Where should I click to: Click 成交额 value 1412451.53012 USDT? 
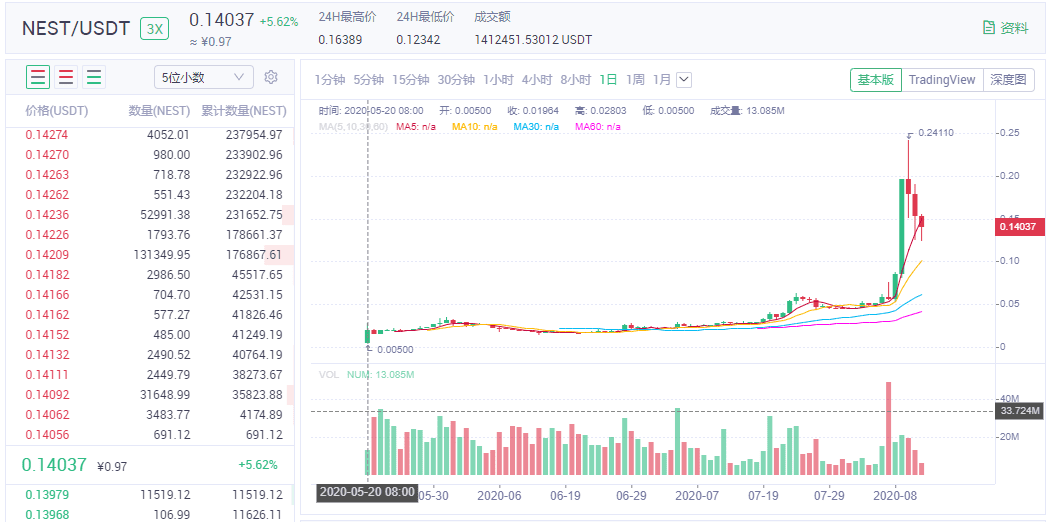[x=533, y=40]
